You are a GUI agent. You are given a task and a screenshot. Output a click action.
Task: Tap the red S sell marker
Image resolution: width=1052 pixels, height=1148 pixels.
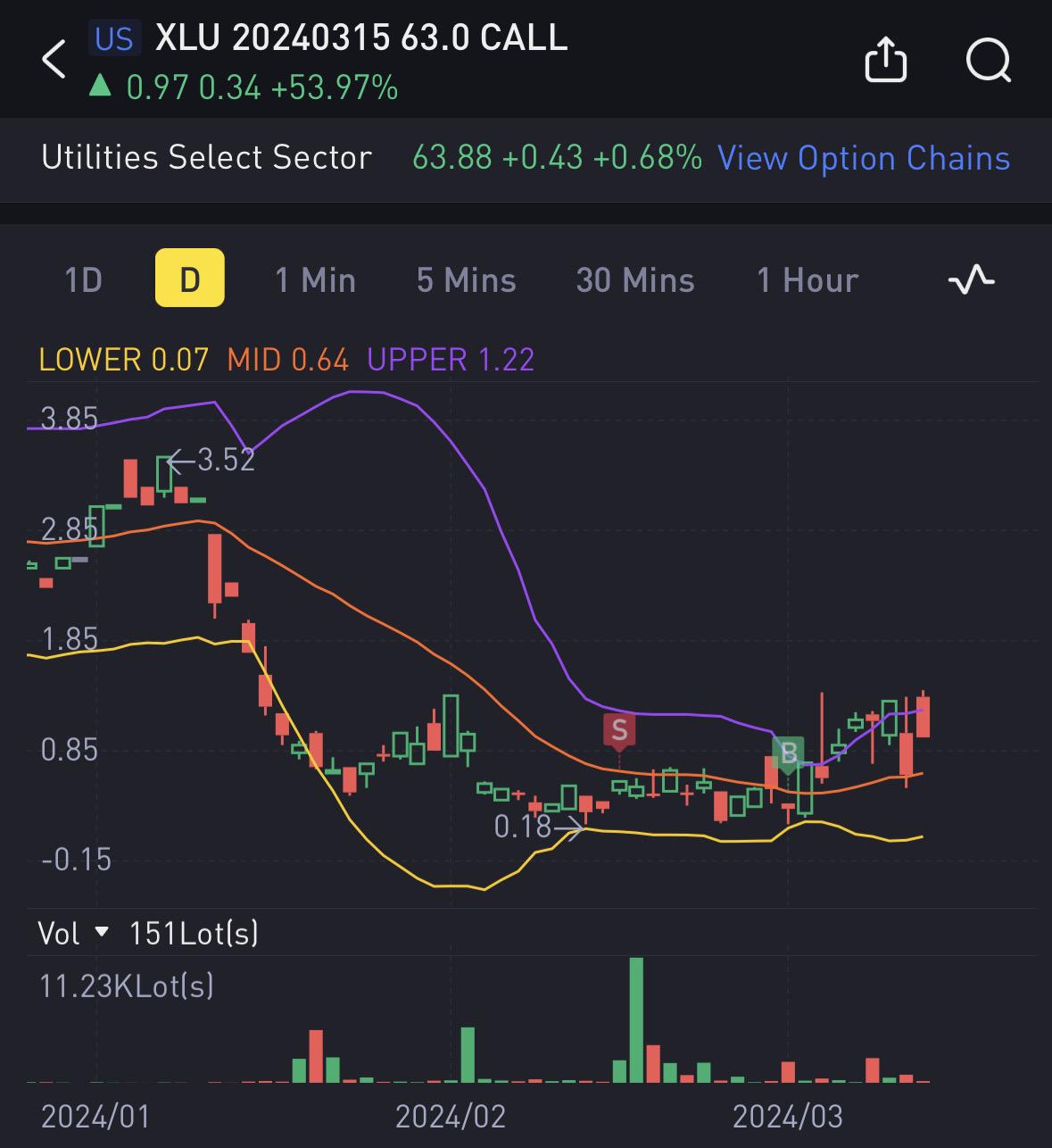pyautogui.click(x=619, y=730)
